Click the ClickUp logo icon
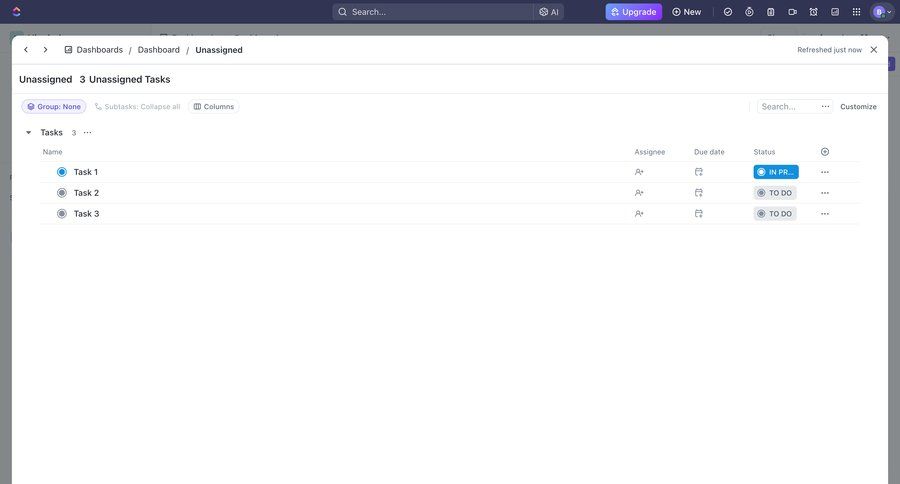Screen dimensions: 900x484 pyautogui.click(x=17, y=11)
